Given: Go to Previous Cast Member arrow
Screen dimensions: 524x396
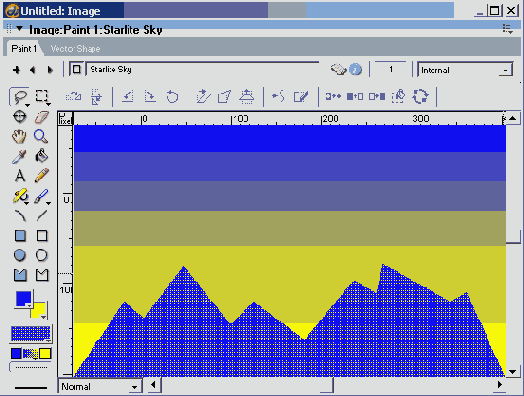Looking at the screenshot, I should (x=32, y=70).
